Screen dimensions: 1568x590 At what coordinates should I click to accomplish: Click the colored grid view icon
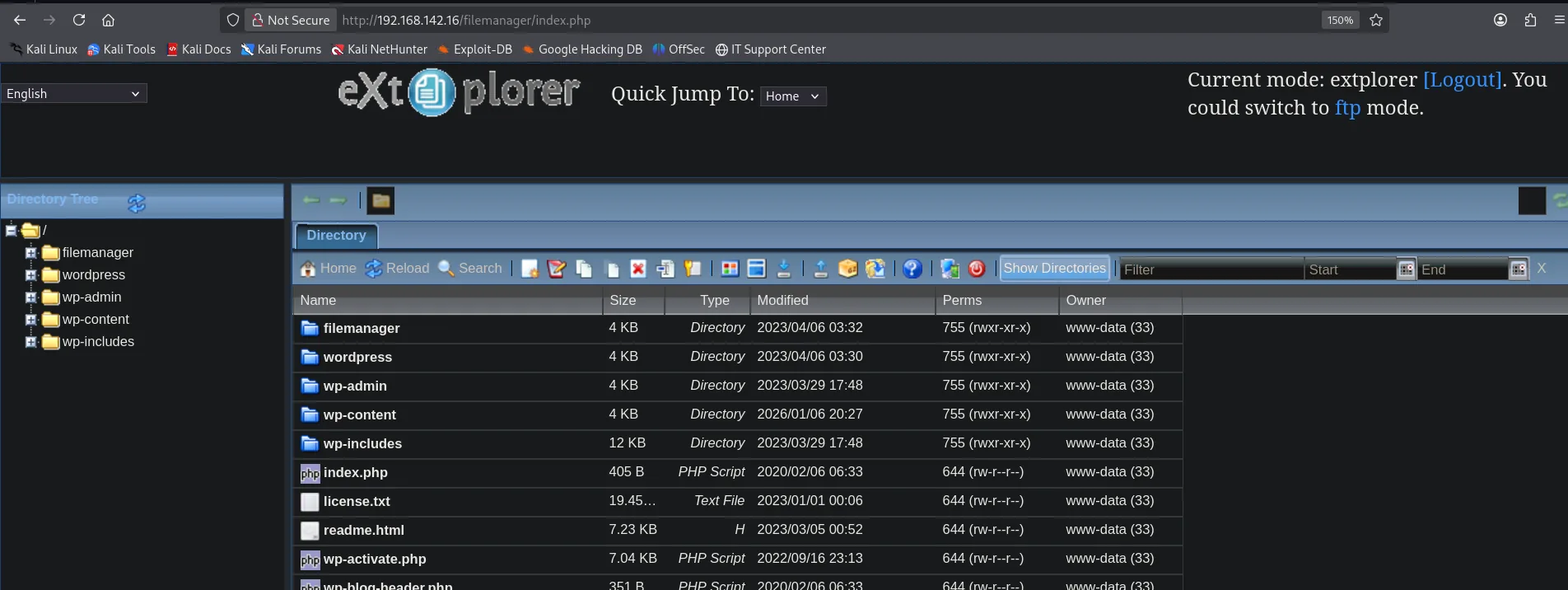[730, 269]
